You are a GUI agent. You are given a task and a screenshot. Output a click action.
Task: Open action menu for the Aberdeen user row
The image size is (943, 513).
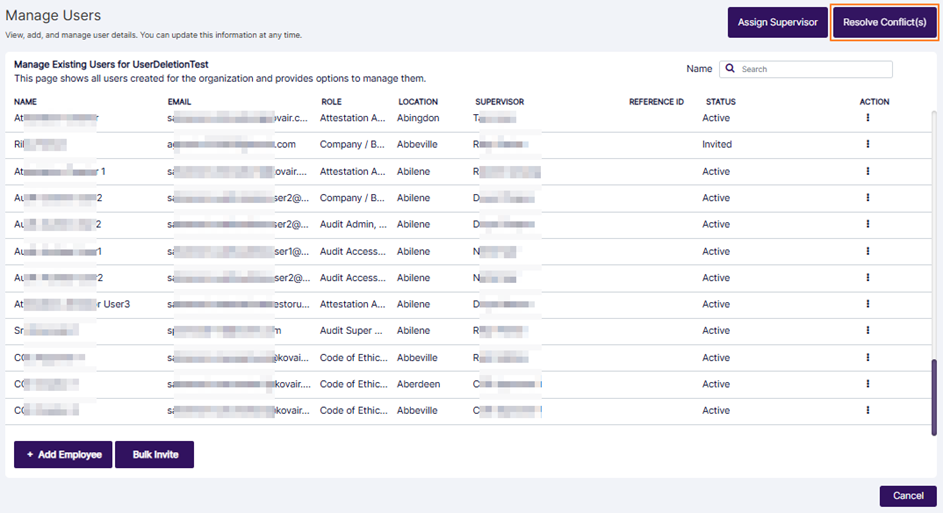(x=867, y=384)
